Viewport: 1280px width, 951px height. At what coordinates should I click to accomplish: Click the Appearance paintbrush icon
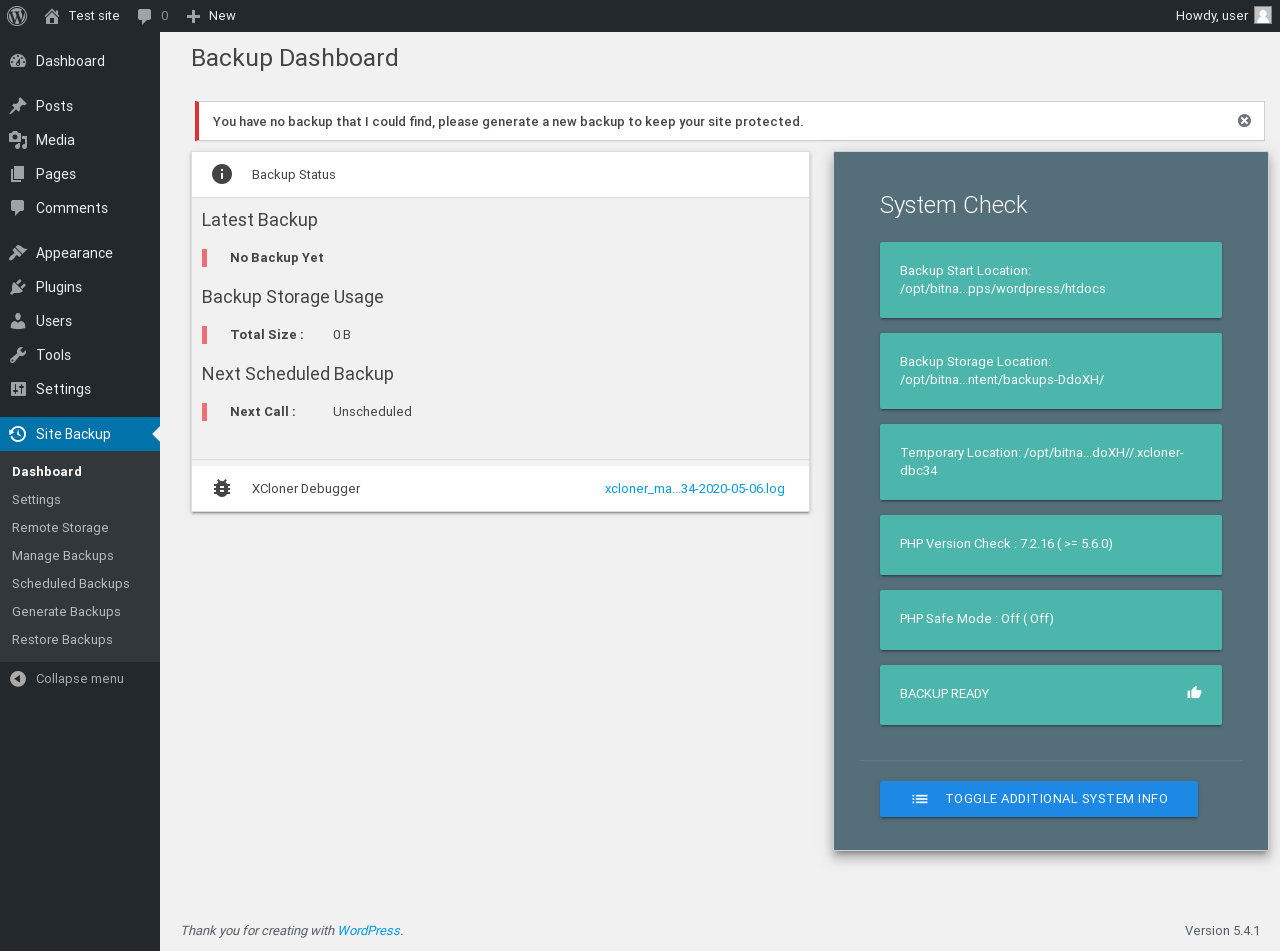click(18, 253)
